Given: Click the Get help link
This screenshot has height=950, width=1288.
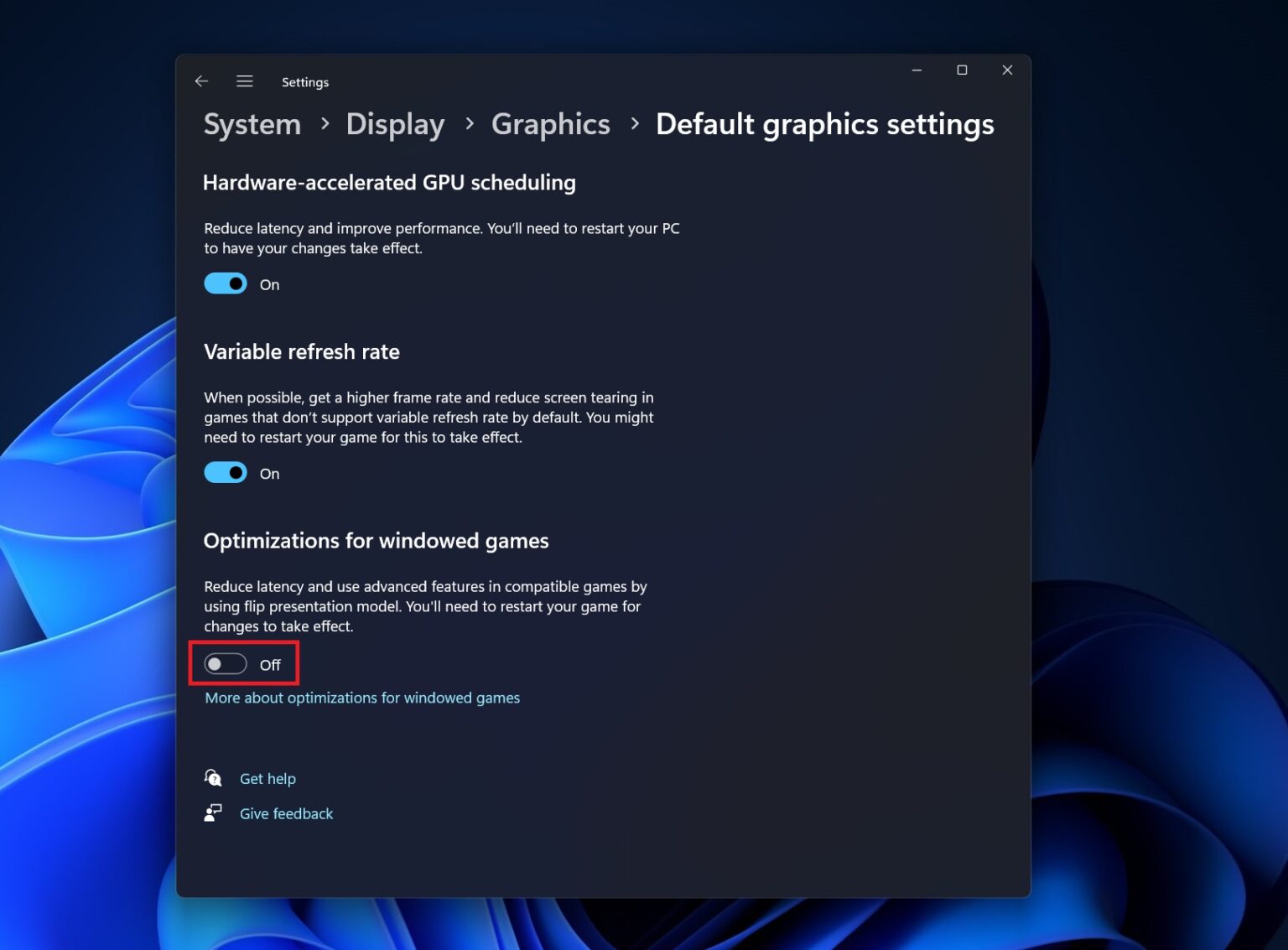Looking at the screenshot, I should (x=267, y=778).
